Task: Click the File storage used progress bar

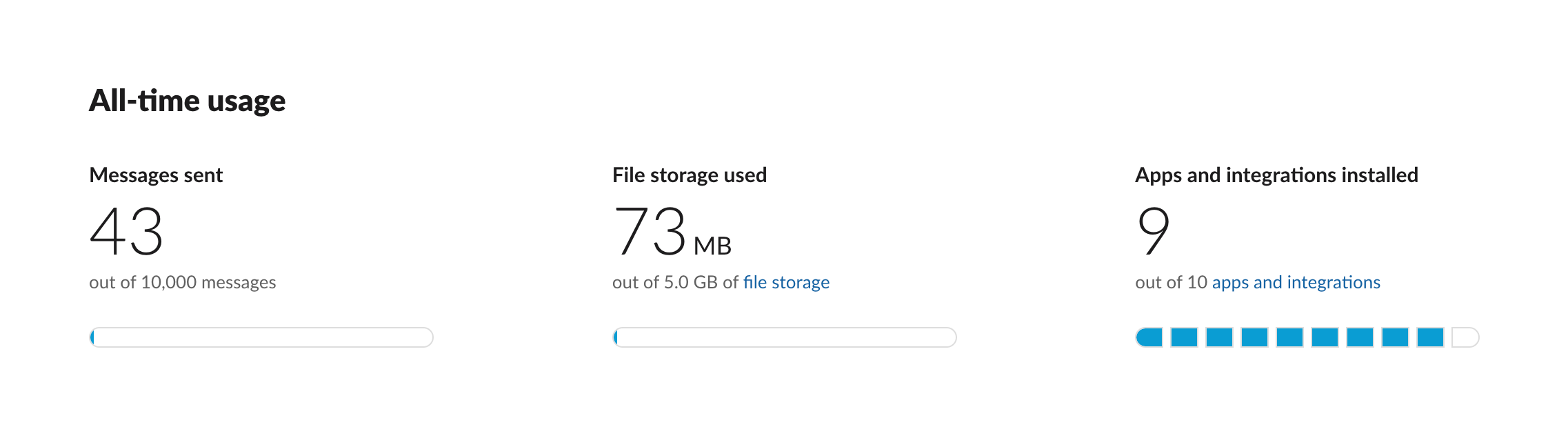Action: click(x=785, y=337)
